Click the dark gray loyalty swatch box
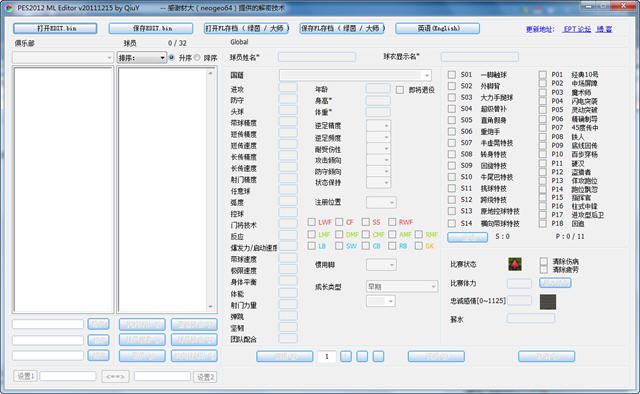Screen dimensions: 640x394 [548, 302]
